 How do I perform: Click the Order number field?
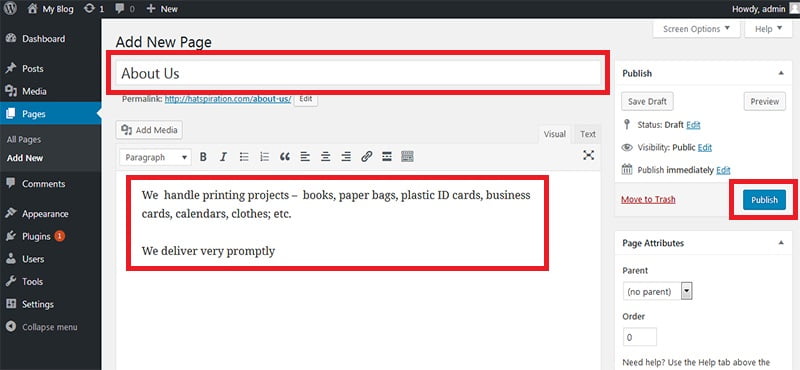pyautogui.click(x=639, y=337)
